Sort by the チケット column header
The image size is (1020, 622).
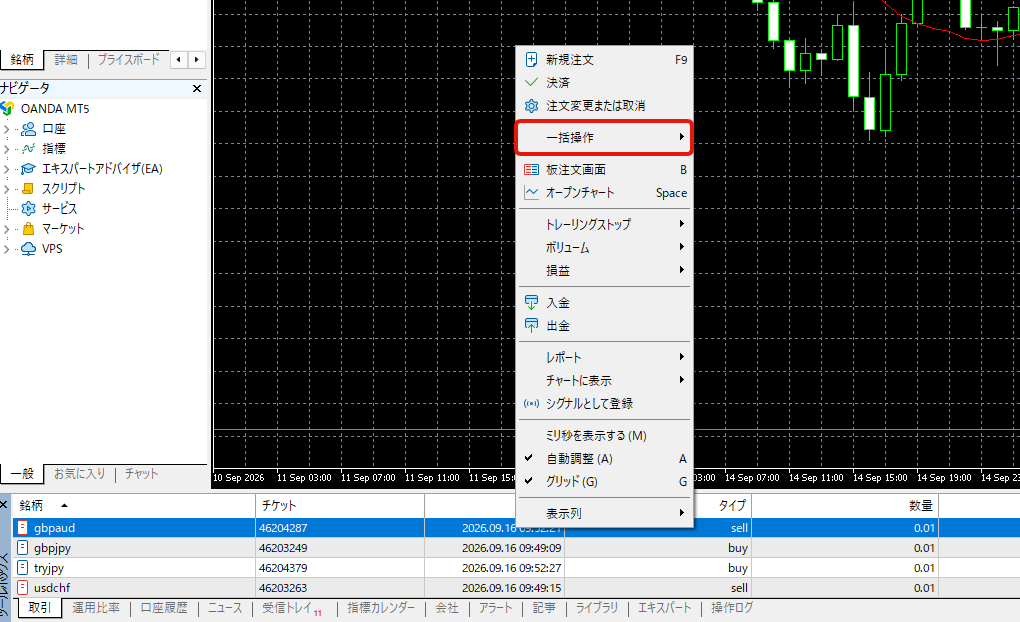[x=340, y=506]
